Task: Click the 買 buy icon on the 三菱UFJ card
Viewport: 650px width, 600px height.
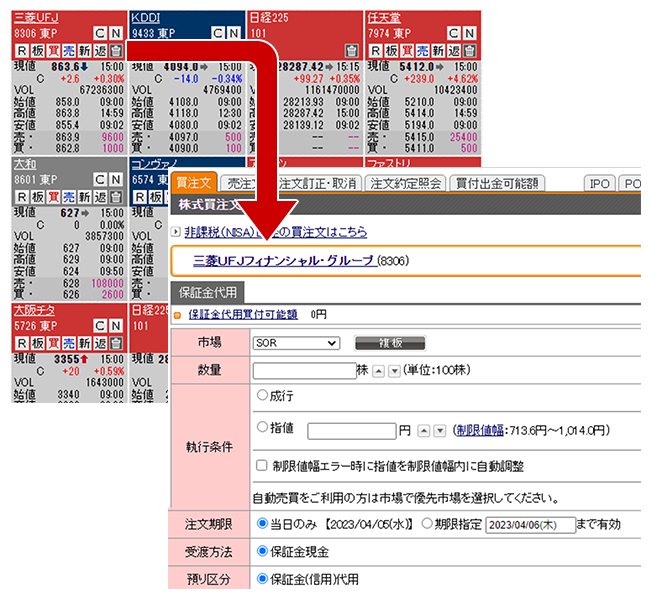Action: pos(53,51)
